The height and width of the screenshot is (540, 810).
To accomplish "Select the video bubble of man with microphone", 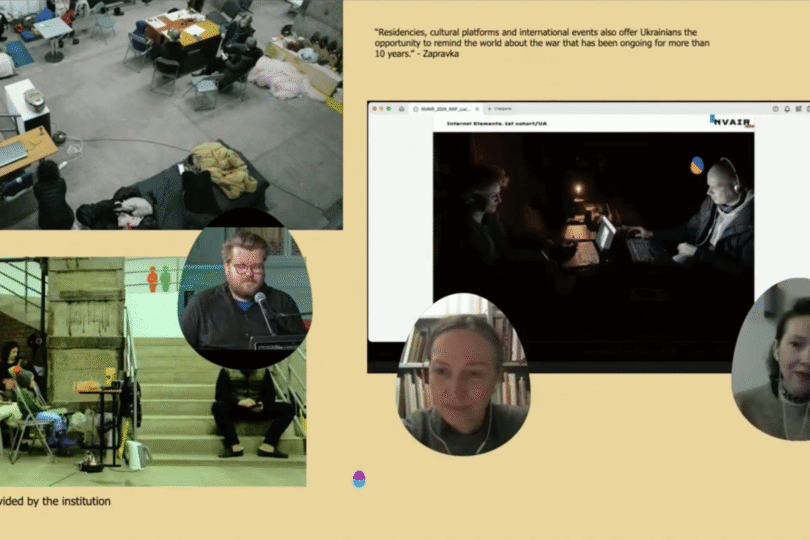I will (245, 290).
